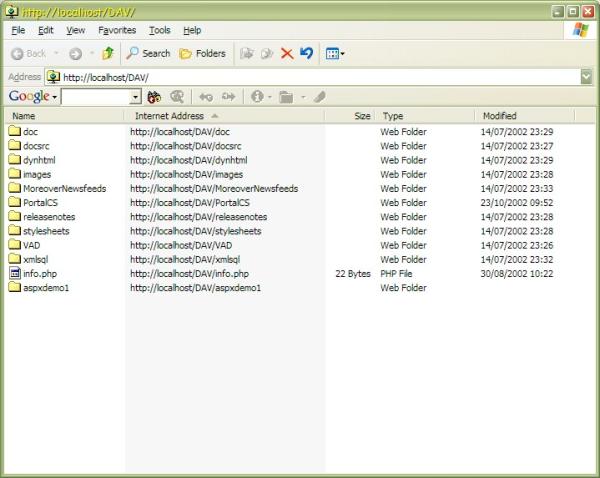This screenshot has width=600, height=478.
Task: Click the info.php file name
Action: [40, 274]
